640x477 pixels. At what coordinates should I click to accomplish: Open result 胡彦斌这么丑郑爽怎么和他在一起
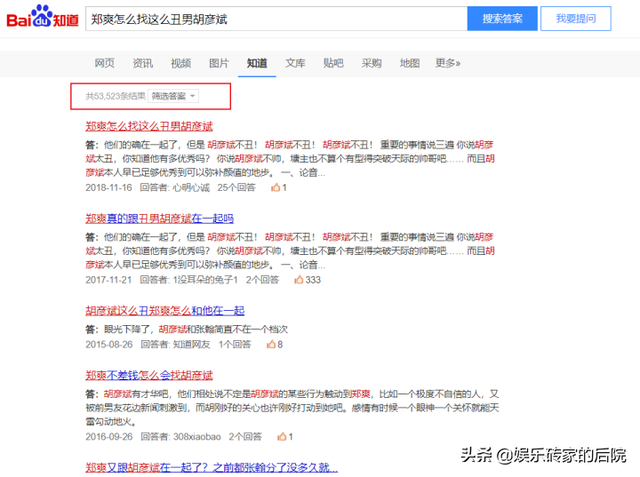165,311
